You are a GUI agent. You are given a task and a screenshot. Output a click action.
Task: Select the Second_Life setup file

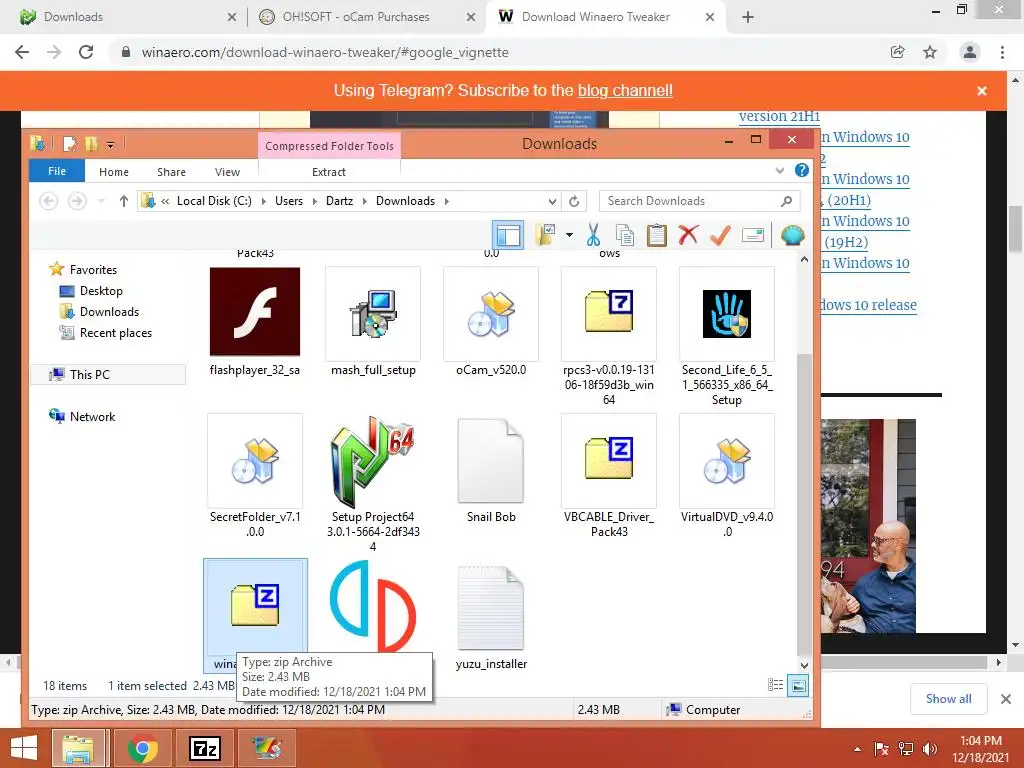tap(727, 336)
